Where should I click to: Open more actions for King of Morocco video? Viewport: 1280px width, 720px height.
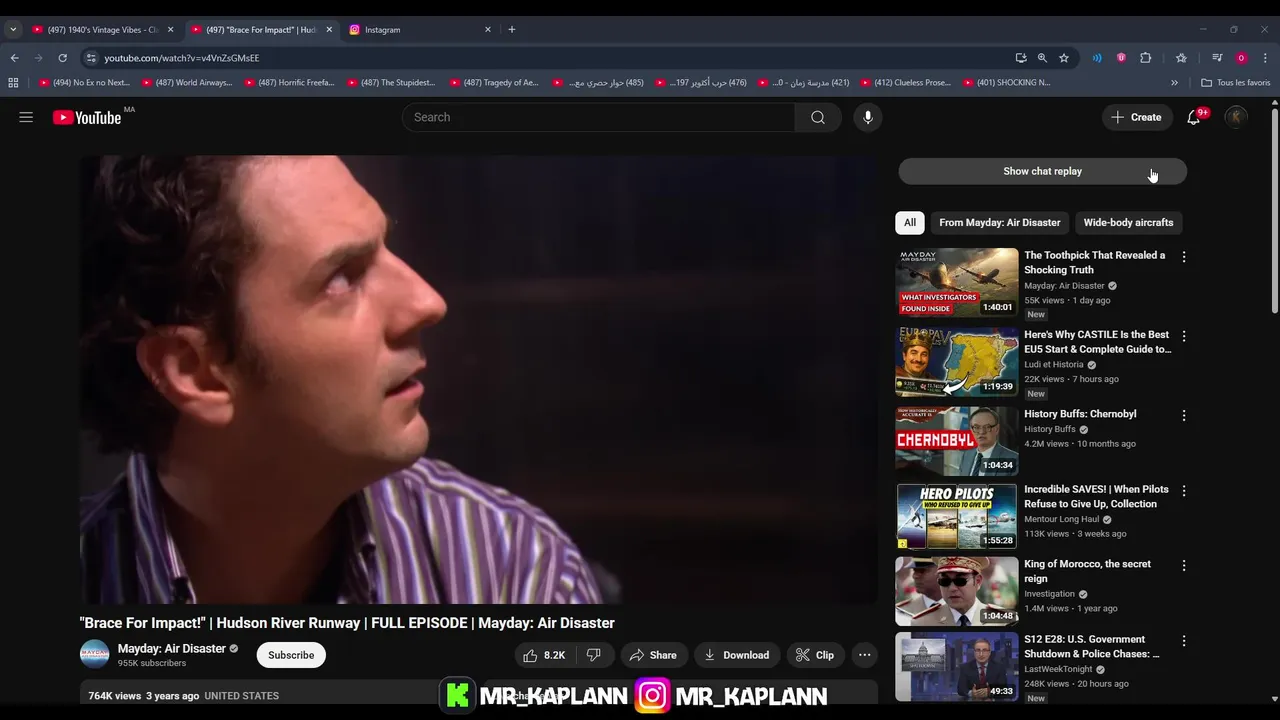(x=1184, y=565)
